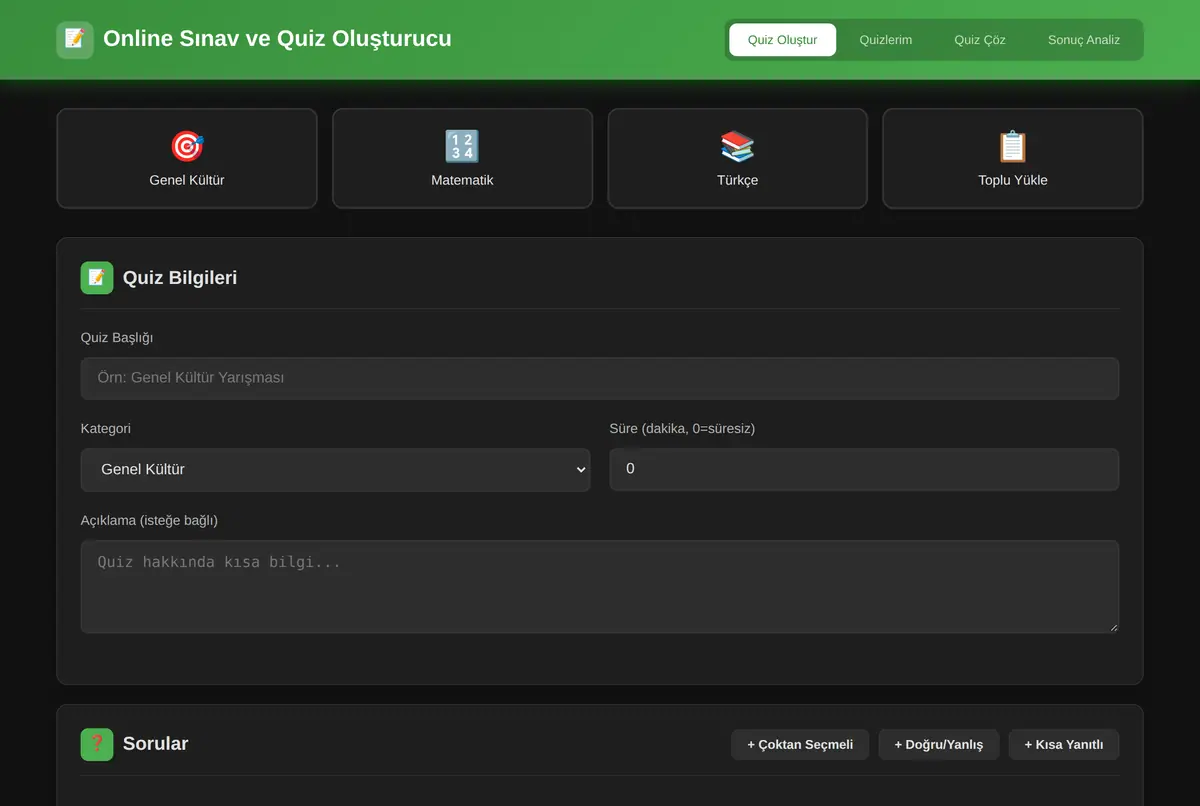Switch to Quiz Oluştur tab
The width and height of the screenshot is (1200, 806).
coord(783,40)
